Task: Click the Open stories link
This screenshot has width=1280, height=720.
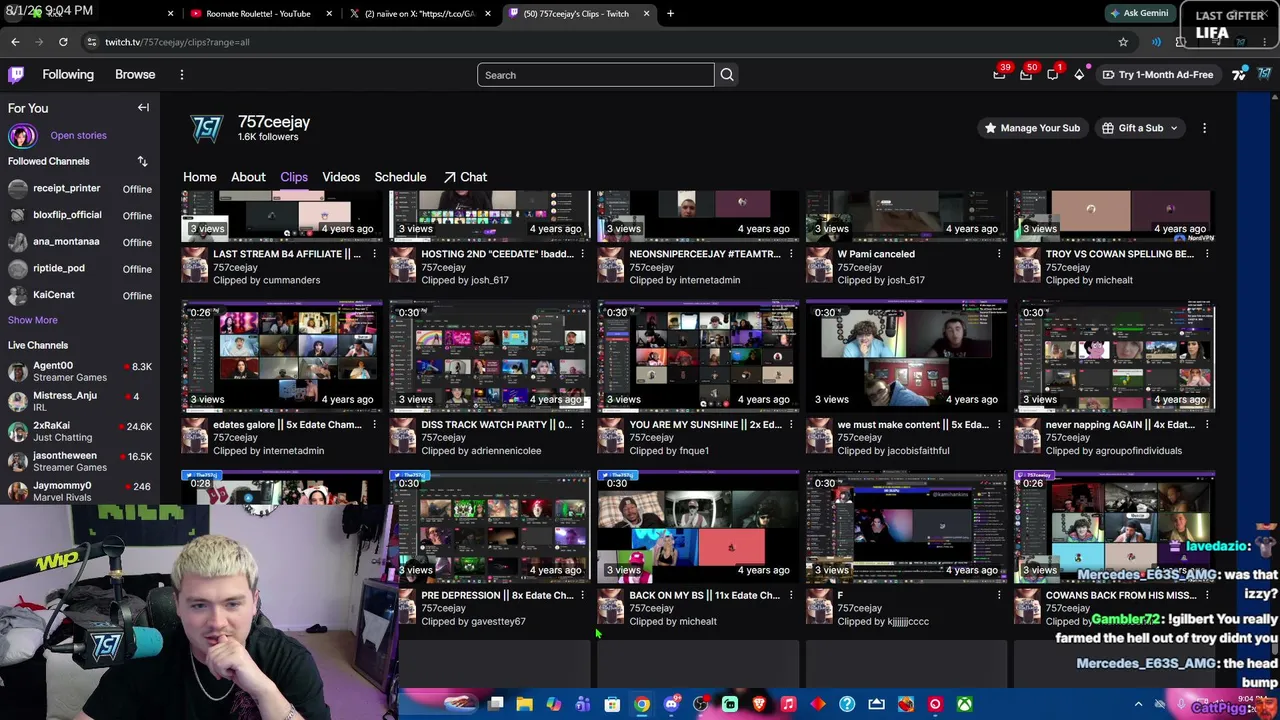Action: coord(78,136)
